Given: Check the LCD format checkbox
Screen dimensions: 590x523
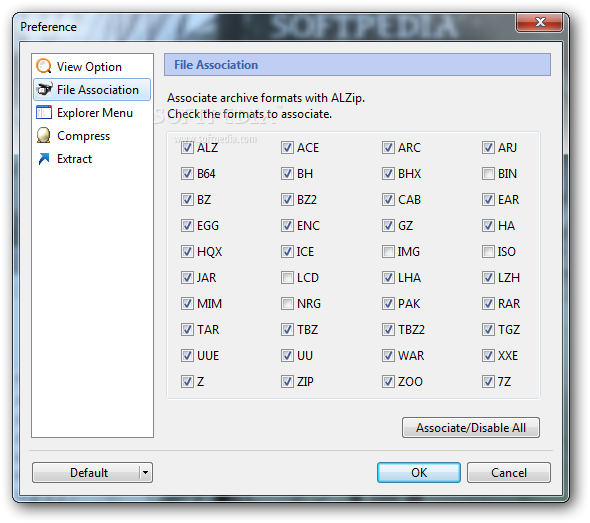Looking at the screenshot, I should pos(287,278).
